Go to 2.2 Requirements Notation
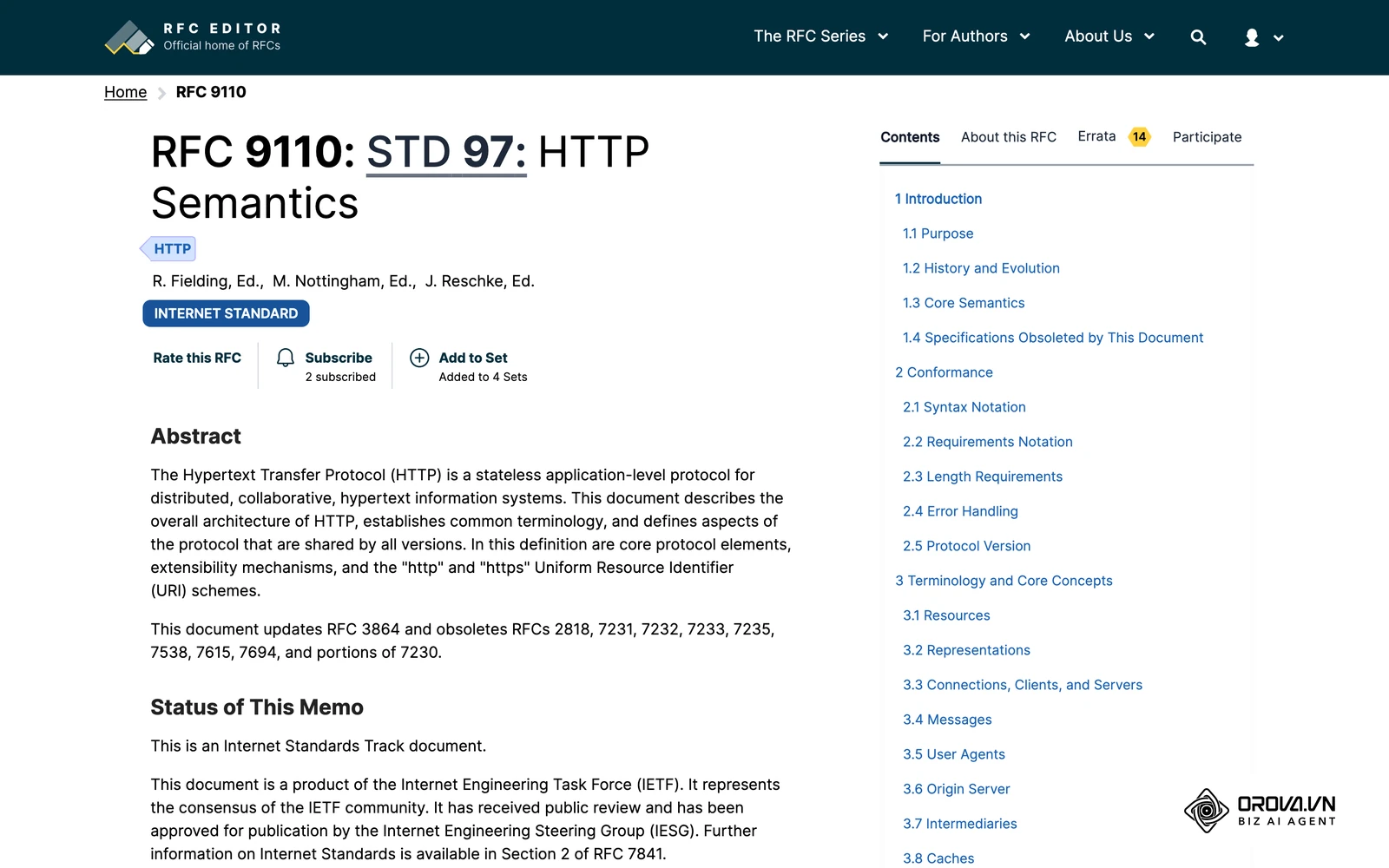Screen dimensions: 1389x868 pos(988,442)
